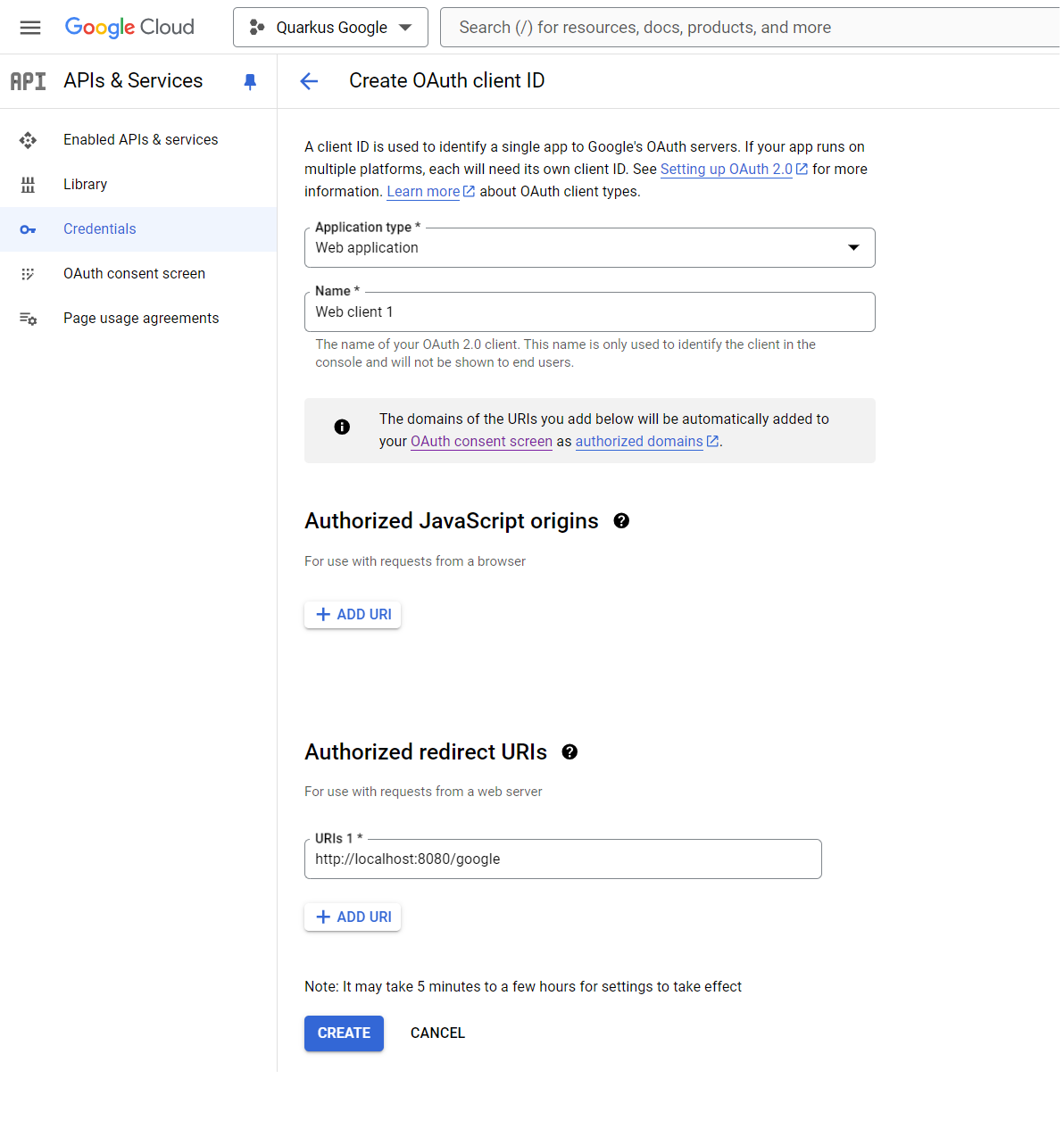The image size is (1064, 1137).
Task: Follow the Setting up OAuth 2.0 link
Action: pos(726,170)
